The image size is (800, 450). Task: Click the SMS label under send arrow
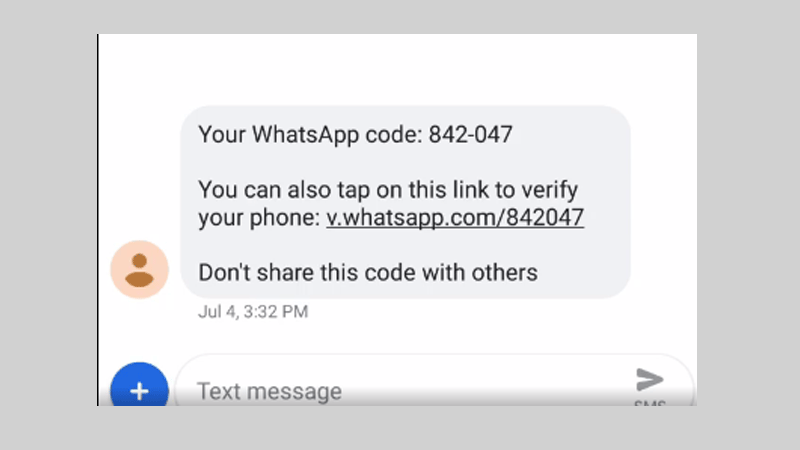(649, 404)
